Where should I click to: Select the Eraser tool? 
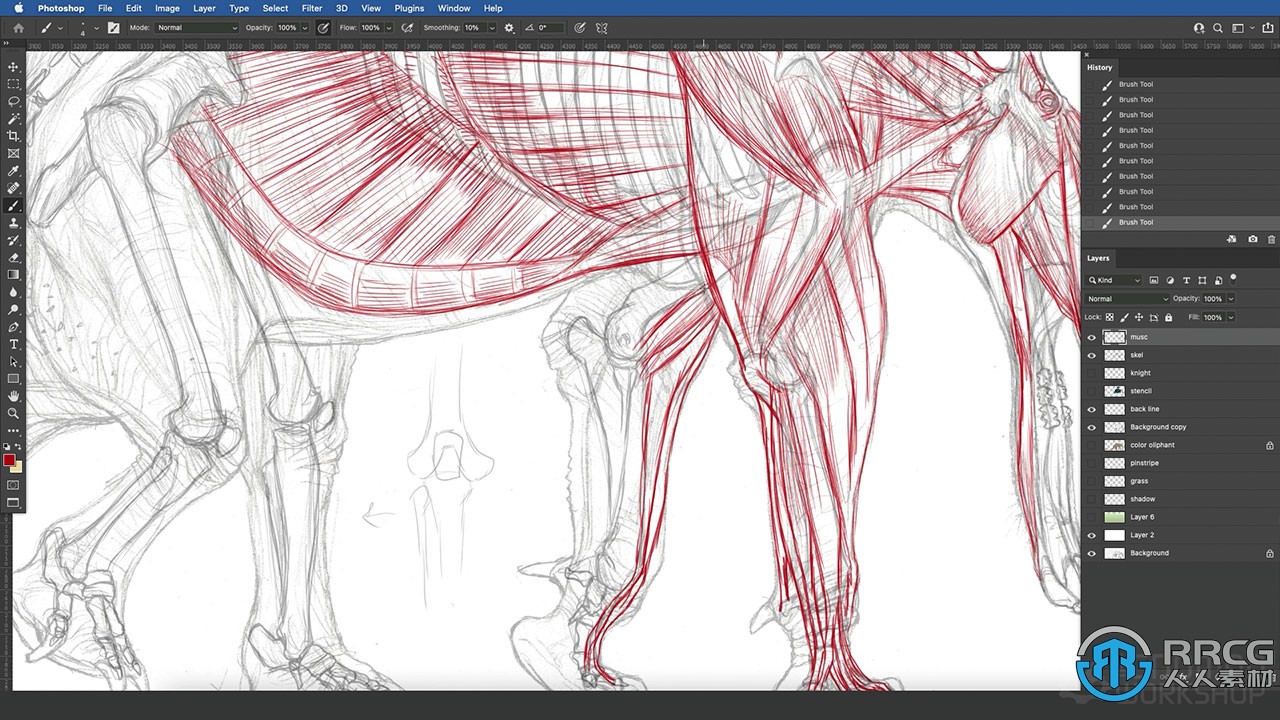pyautogui.click(x=14, y=257)
